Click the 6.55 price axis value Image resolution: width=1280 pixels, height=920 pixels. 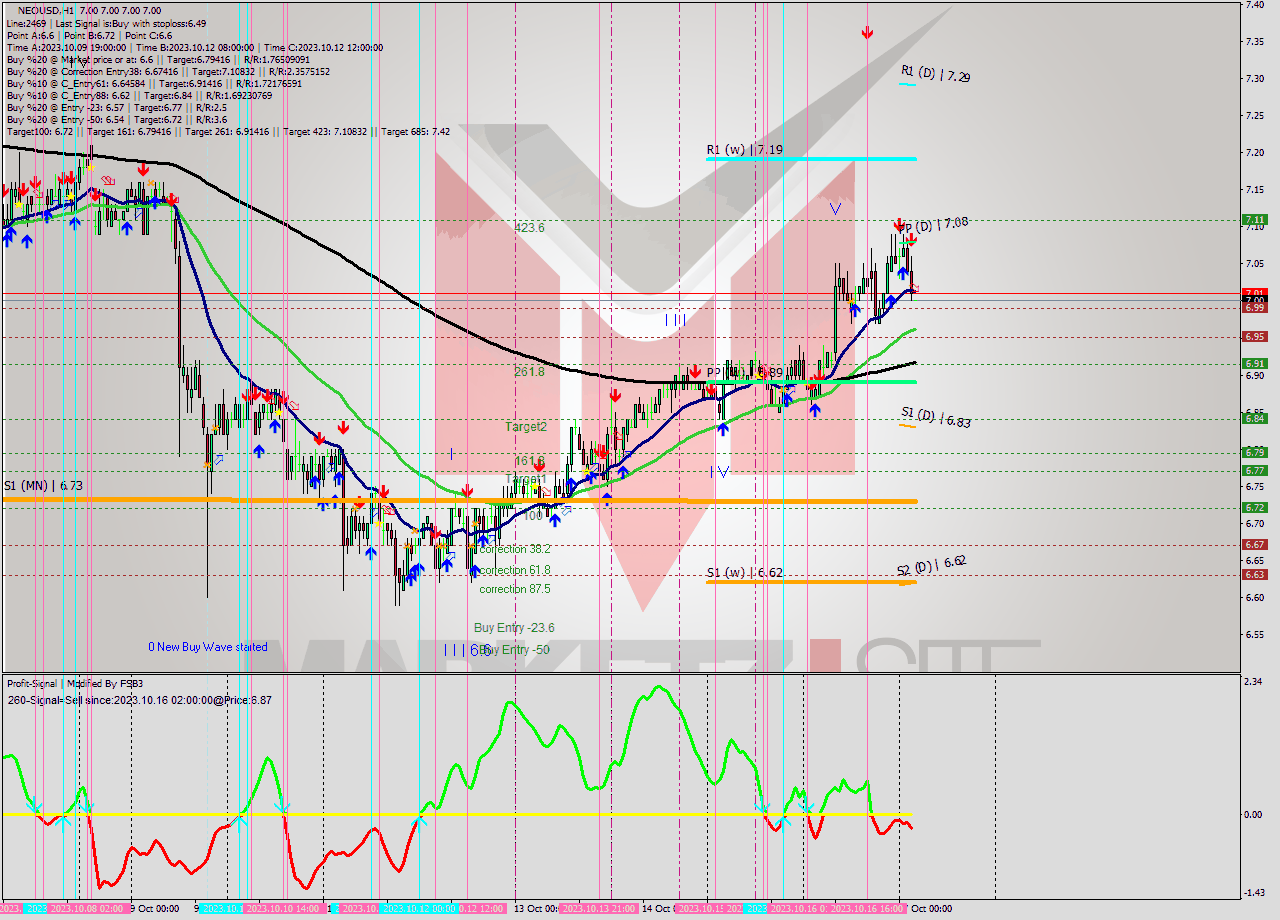1254,634
